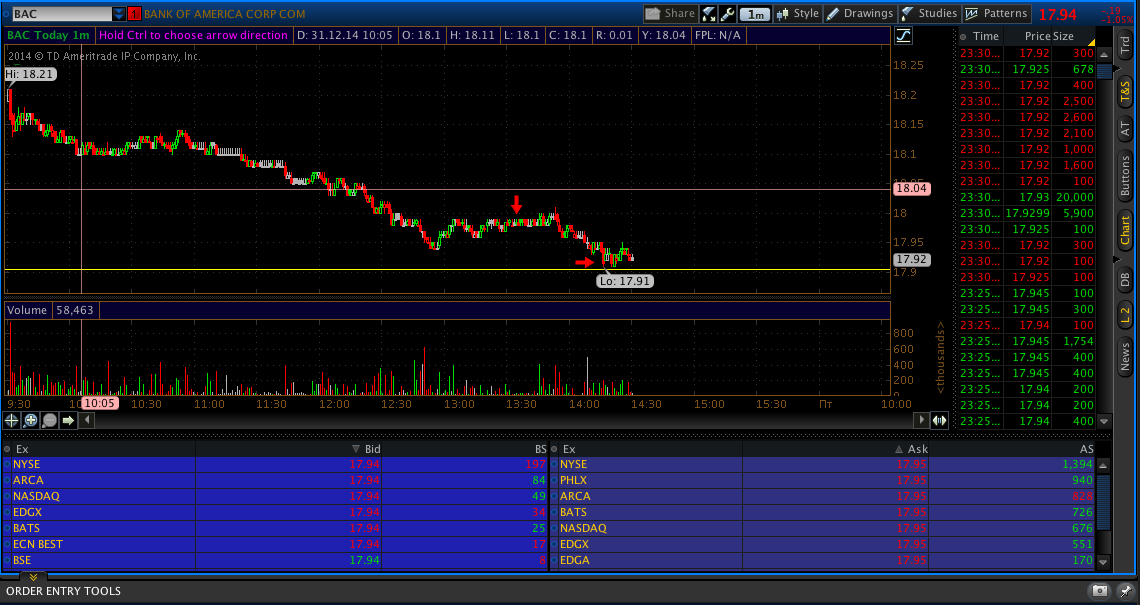Toggle the red alert indicator beside BAC
The width and height of the screenshot is (1140, 605).
click(134, 14)
